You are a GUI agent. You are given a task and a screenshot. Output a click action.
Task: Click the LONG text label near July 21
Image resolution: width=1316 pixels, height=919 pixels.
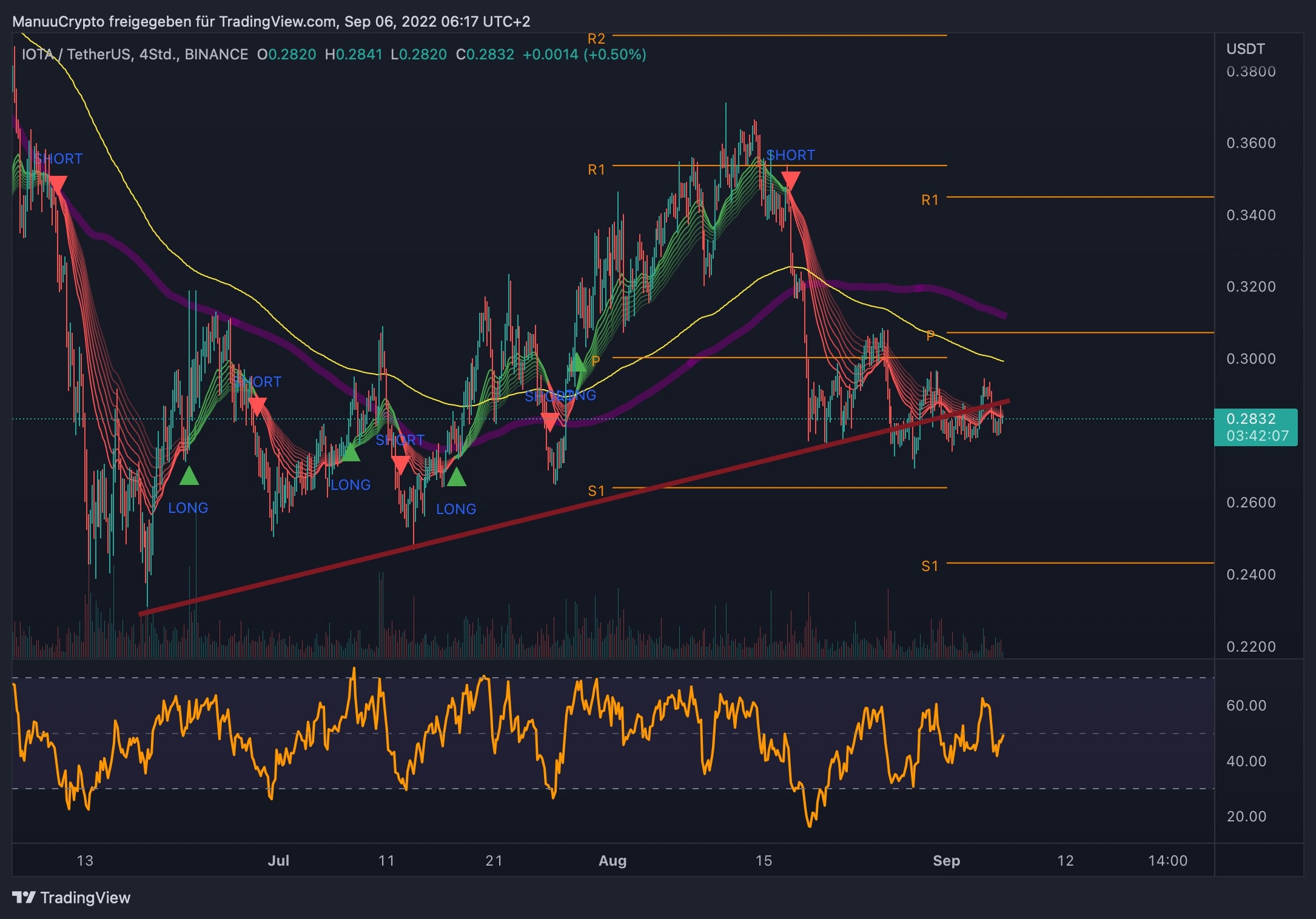point(456,509)
